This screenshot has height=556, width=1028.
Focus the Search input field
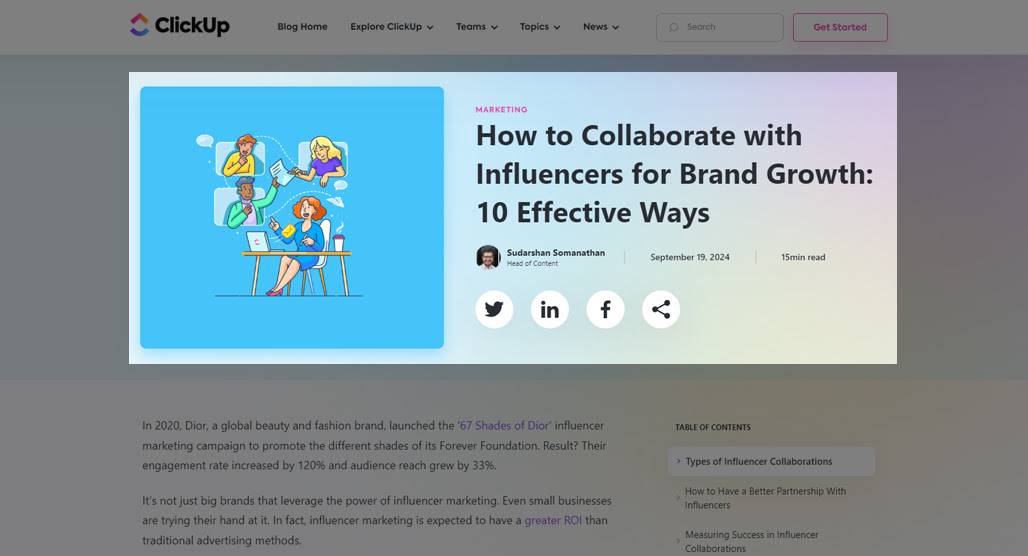[719, 27]
